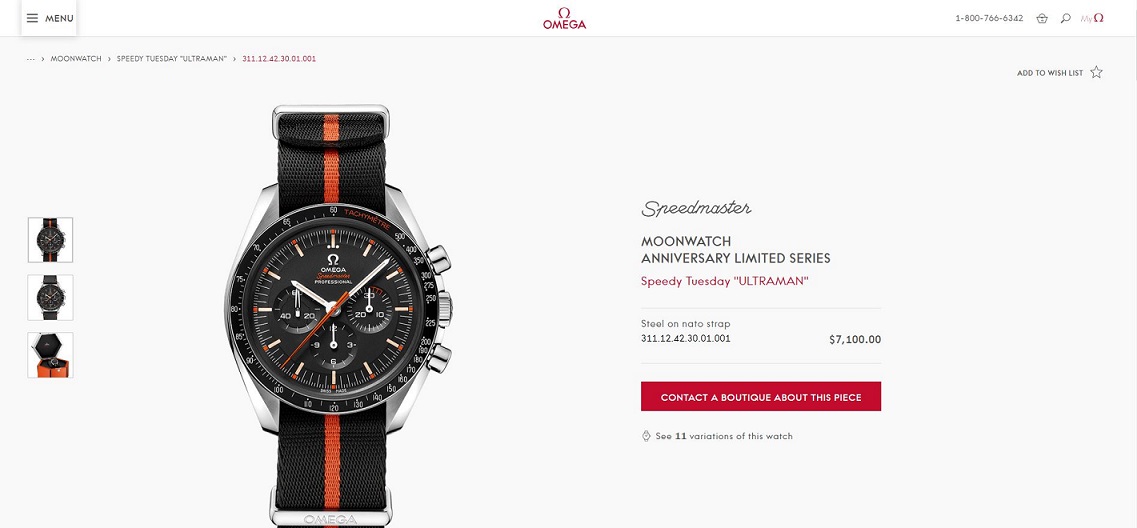See 11 variations of this watch
Viewport: 1137px width, 528px height.
click(x=724, y=436)
